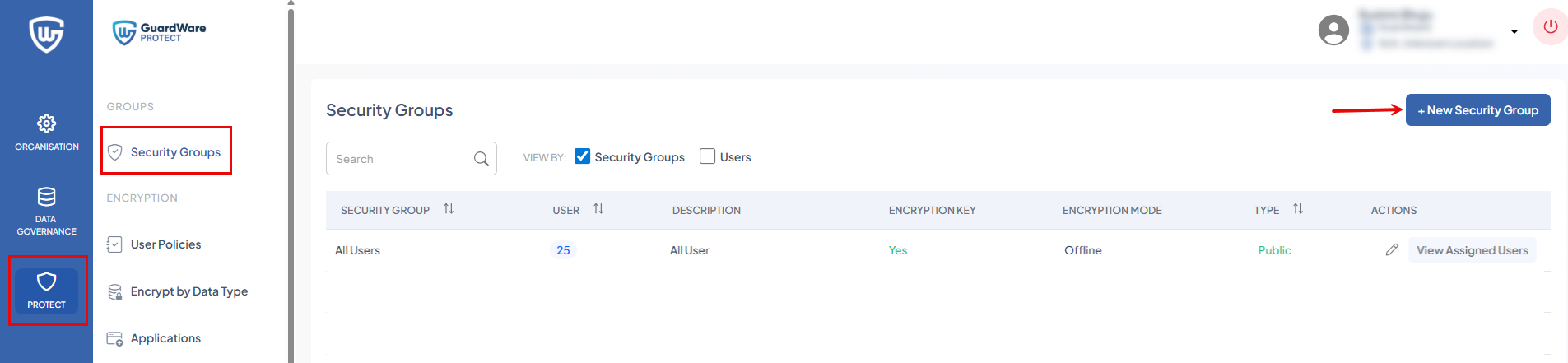Select the Protect shield section
Image resolution: width=1568 pixels, height=363 pixels.
pyautogui.click(x=46, y=291)
